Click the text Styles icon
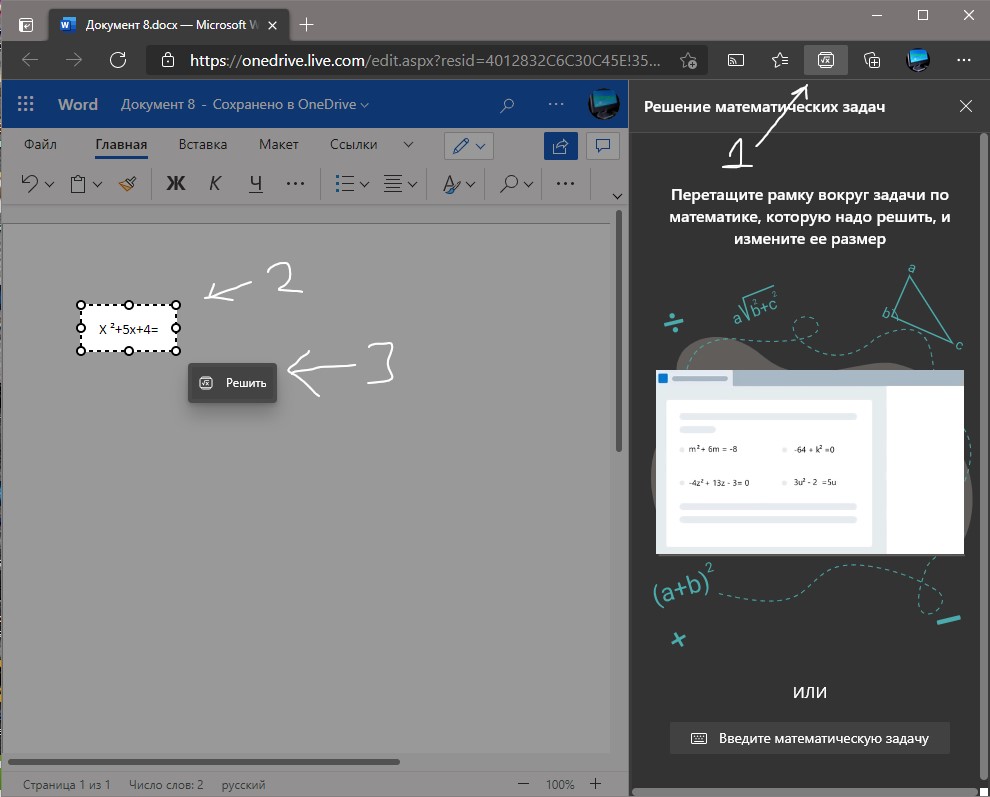The image size is (990, 797). click(451, 184)
